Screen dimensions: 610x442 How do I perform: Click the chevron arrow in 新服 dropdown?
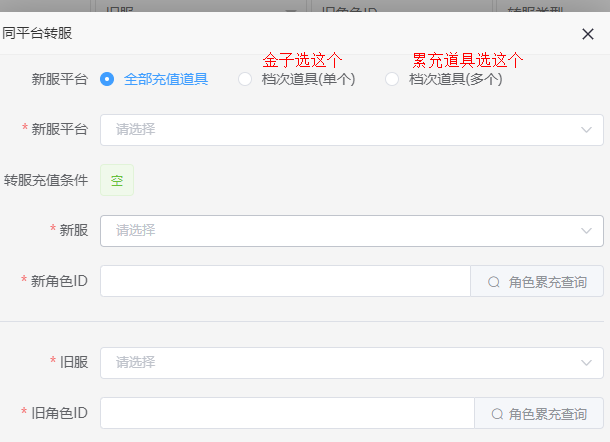tap(586, 230)
